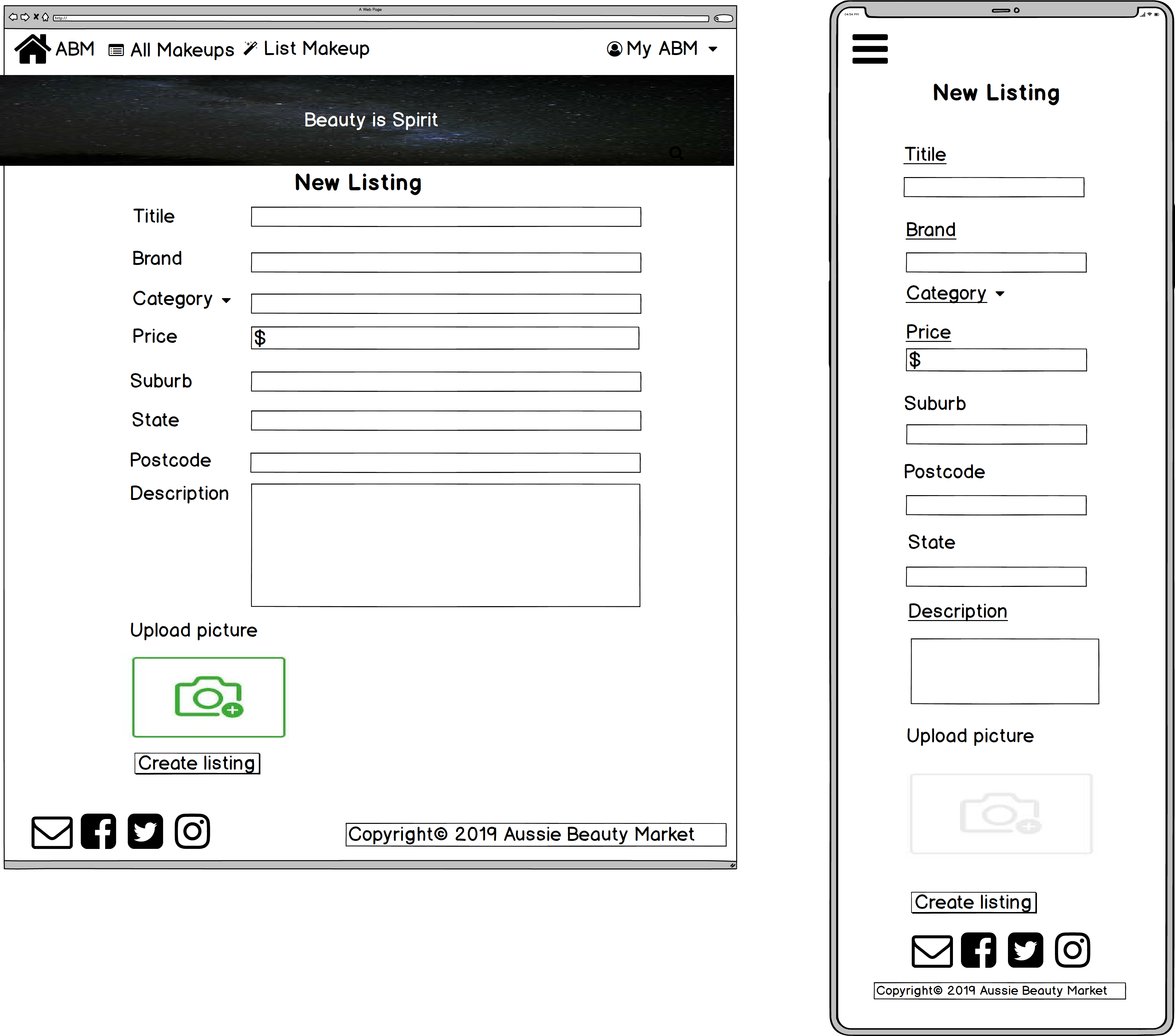Click the desktop Description text area
Viewport: 1175px width, 1036px height.
point(445,545)
